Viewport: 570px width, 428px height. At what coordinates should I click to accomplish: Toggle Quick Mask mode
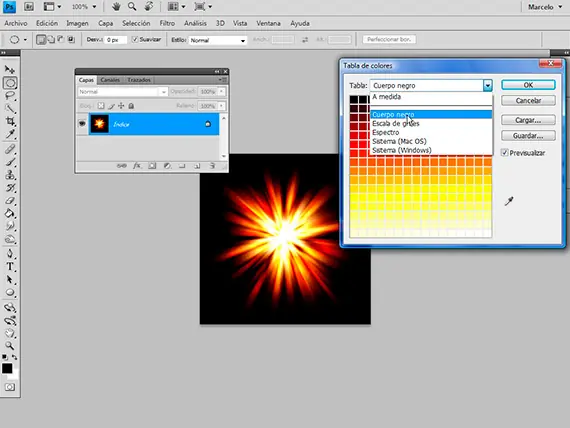tap(10, 387)
